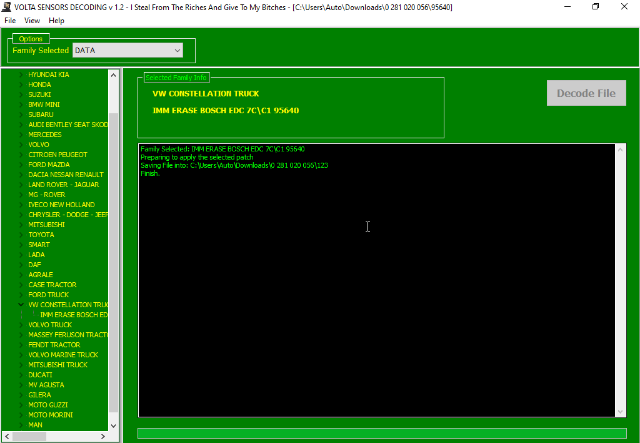
Task: Open the Help menu
Action: pyautogui.click(x=56, y=20)
